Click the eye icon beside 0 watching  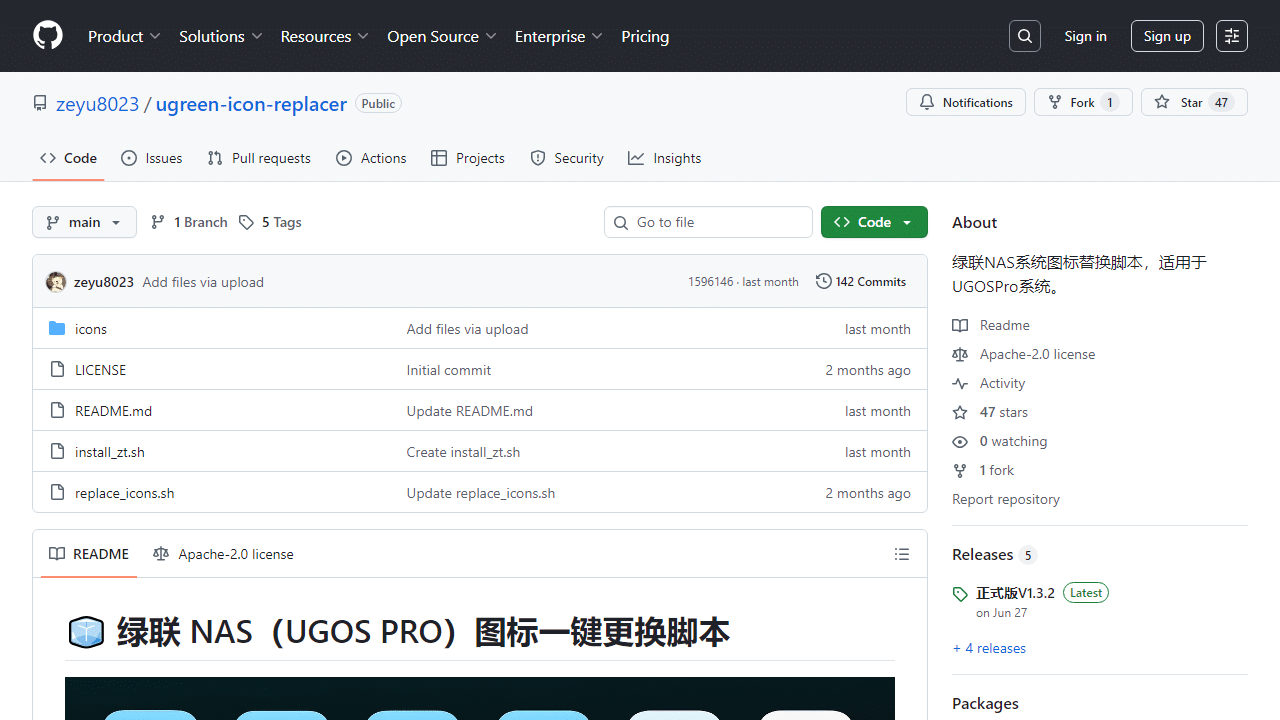pos(960,441)
